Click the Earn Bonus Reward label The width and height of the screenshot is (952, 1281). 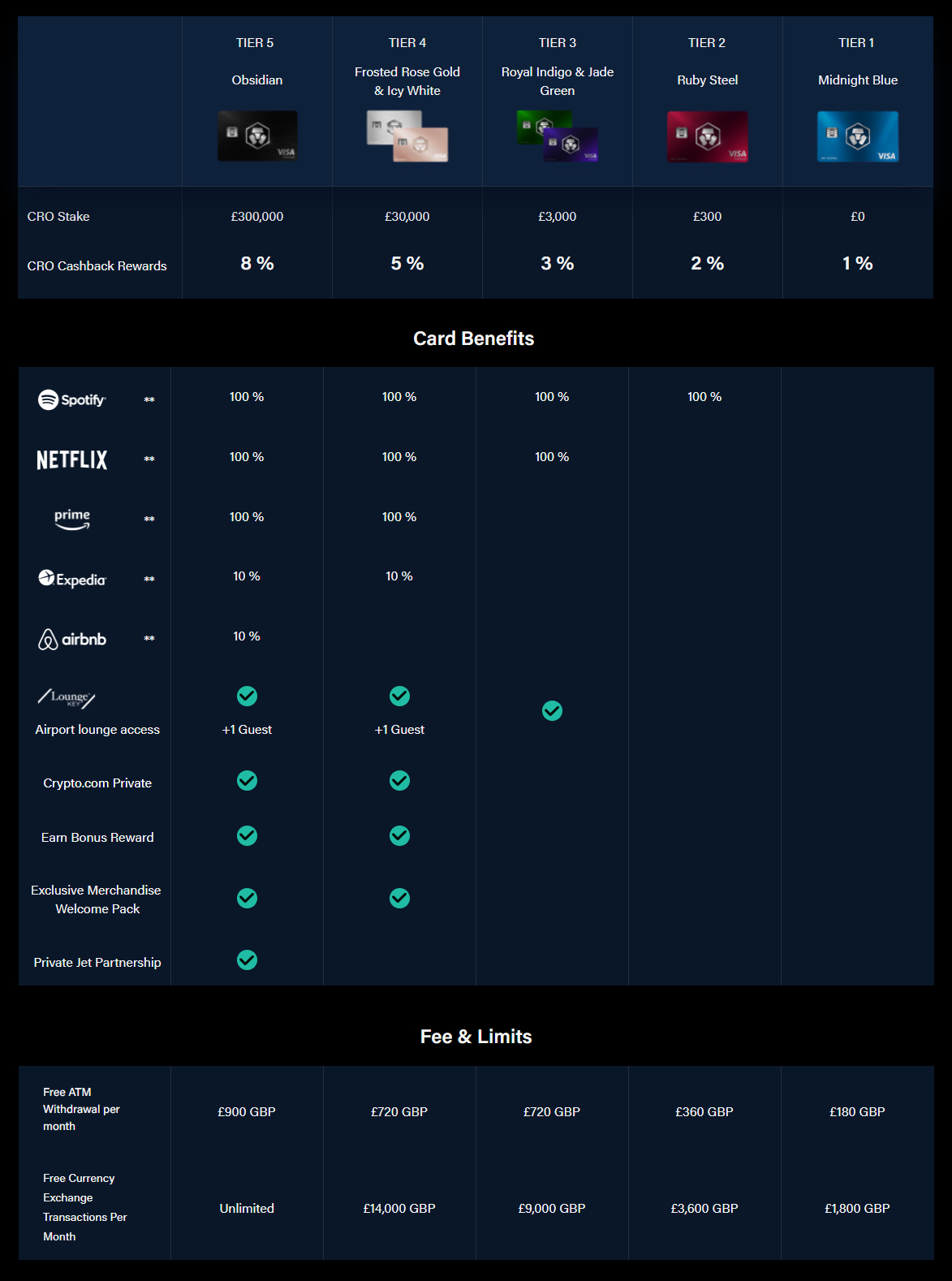click(97, 838)
